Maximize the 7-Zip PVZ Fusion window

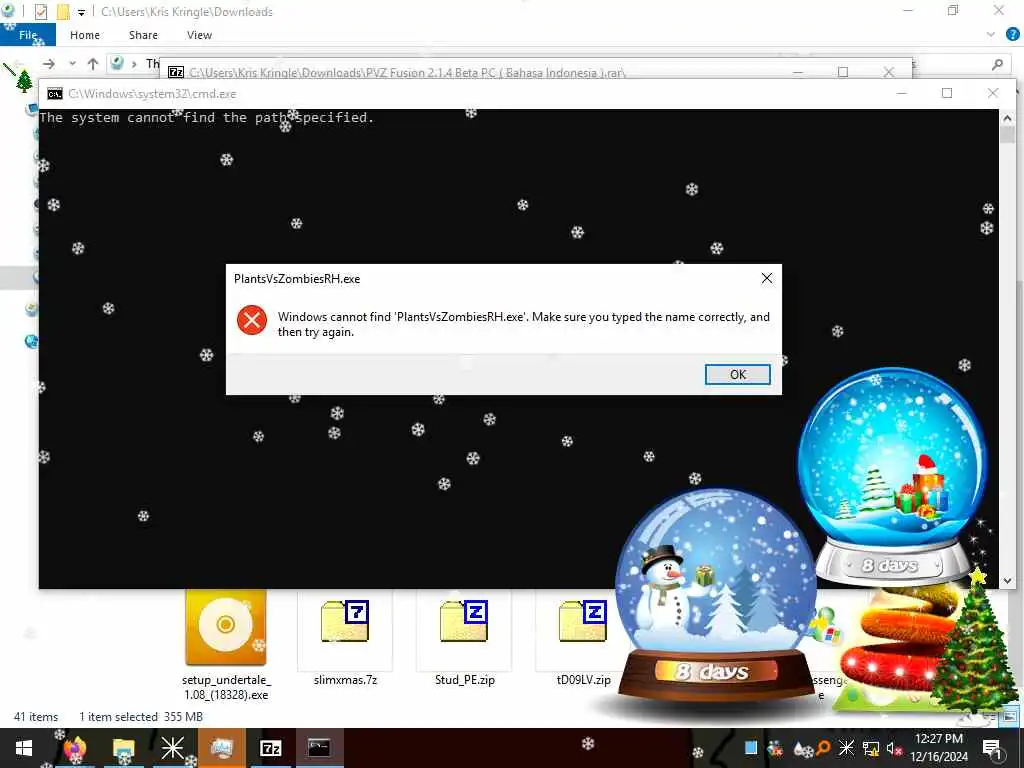pos(843,72)
